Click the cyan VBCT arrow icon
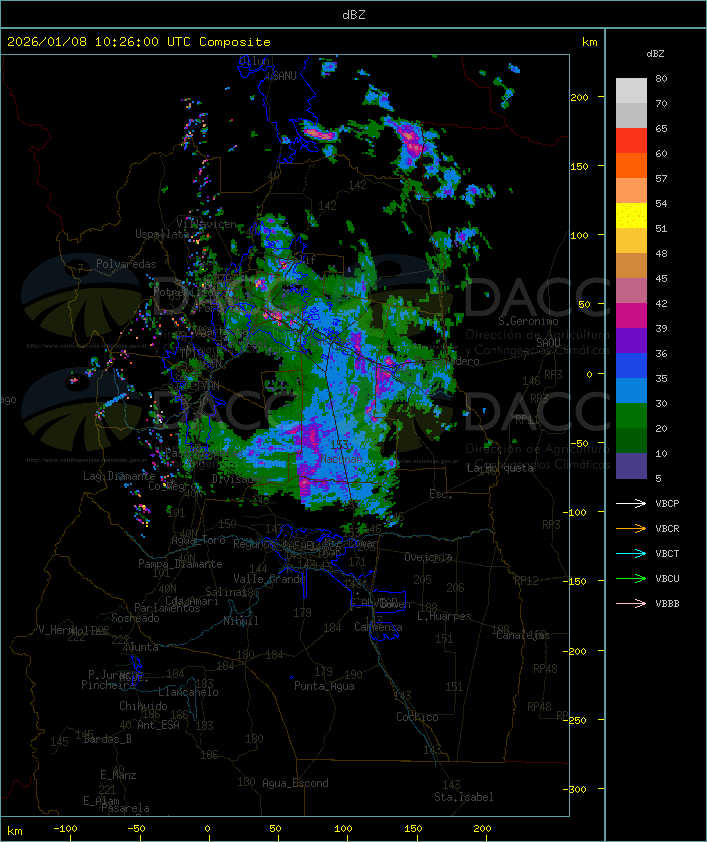Screen dimensions: 707x842 [x=632, y=553]
